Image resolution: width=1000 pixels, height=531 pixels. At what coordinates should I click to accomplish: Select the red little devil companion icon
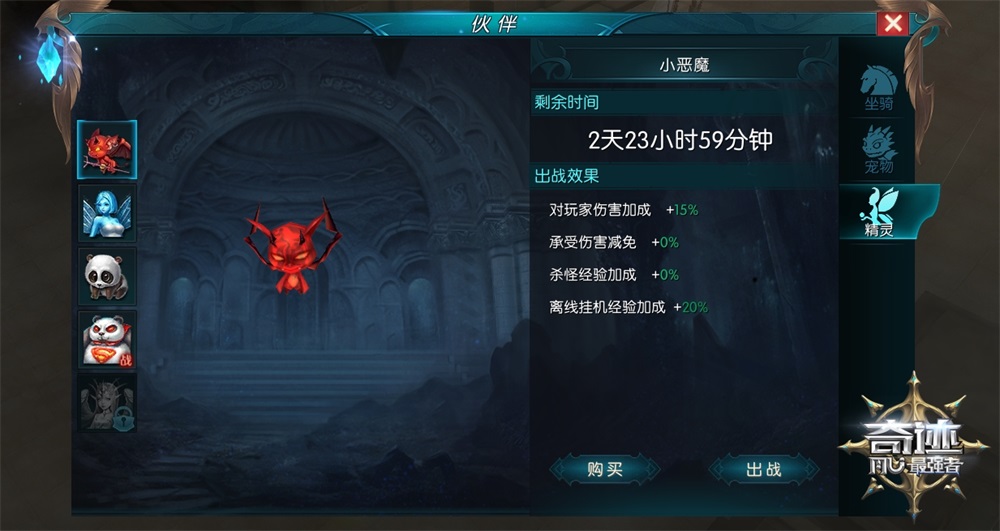pos(107,150)
